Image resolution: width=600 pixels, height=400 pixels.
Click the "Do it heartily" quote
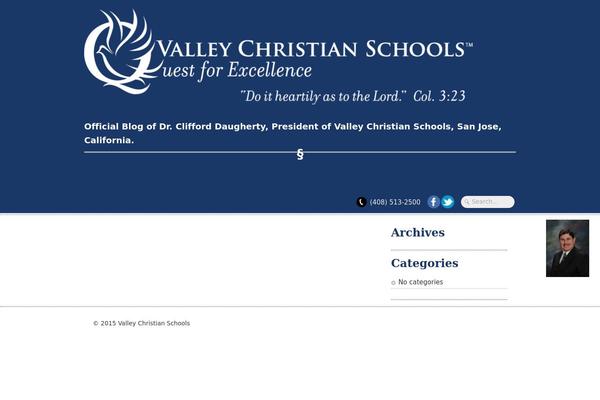(323, 96)
